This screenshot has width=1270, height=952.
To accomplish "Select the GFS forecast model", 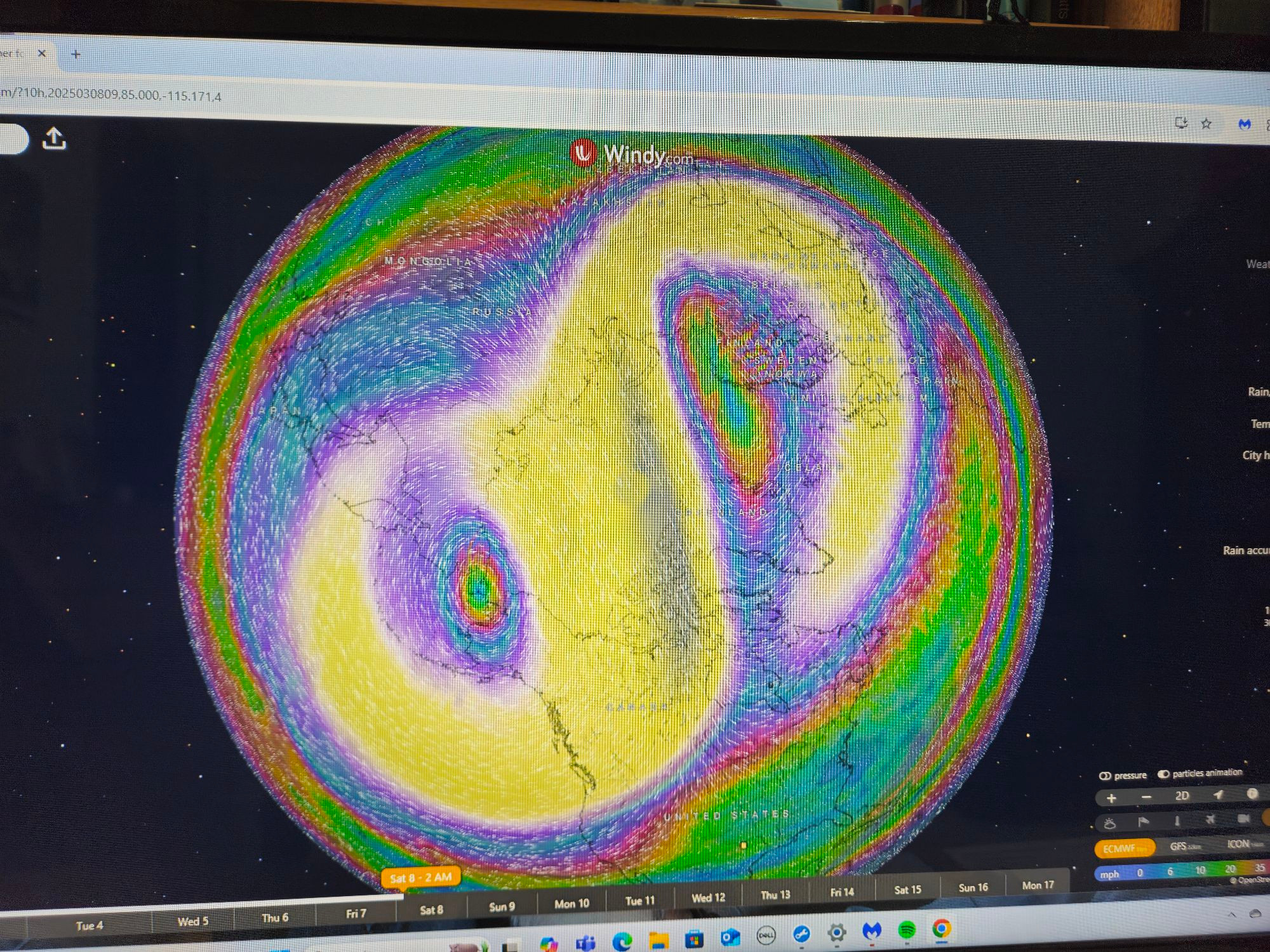I will point(1185,847).
